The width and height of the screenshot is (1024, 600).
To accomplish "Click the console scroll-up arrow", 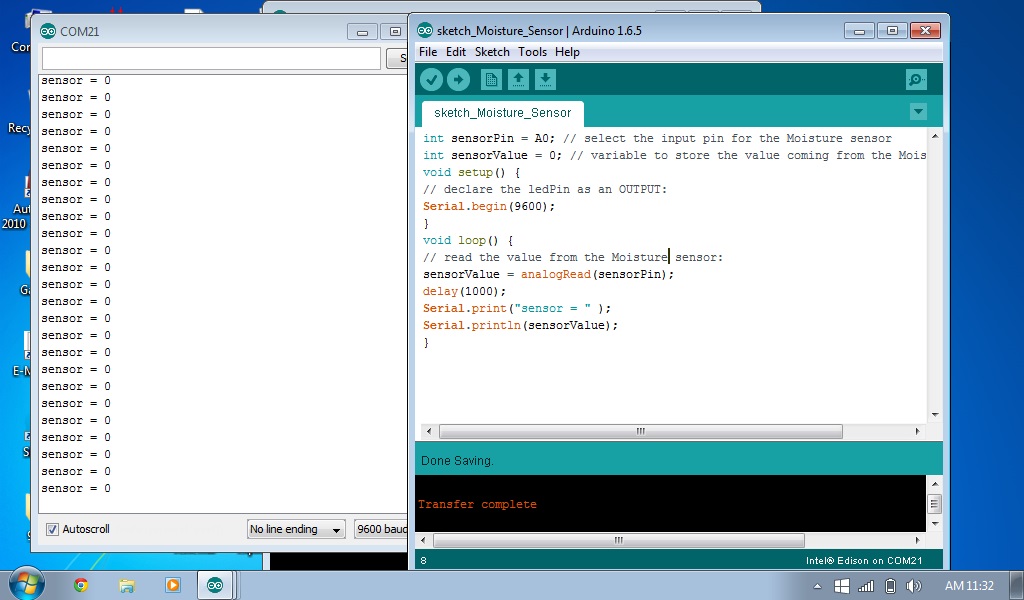I will (935, 484).
